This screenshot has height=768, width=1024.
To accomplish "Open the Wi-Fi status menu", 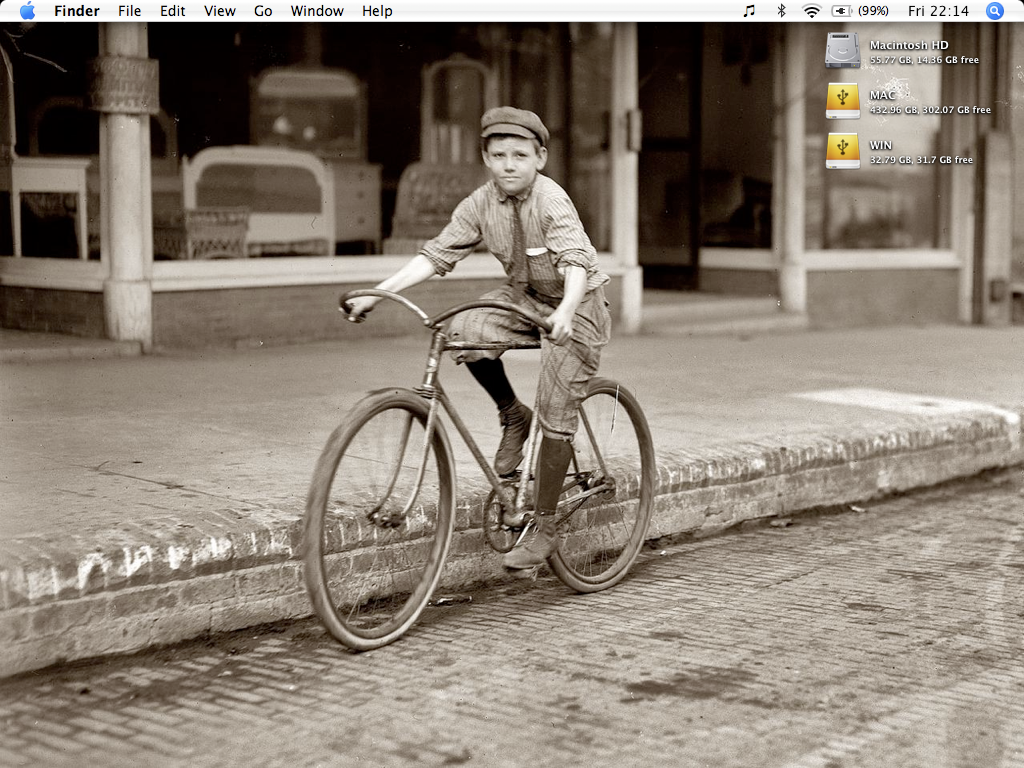I will click(811, 11).
